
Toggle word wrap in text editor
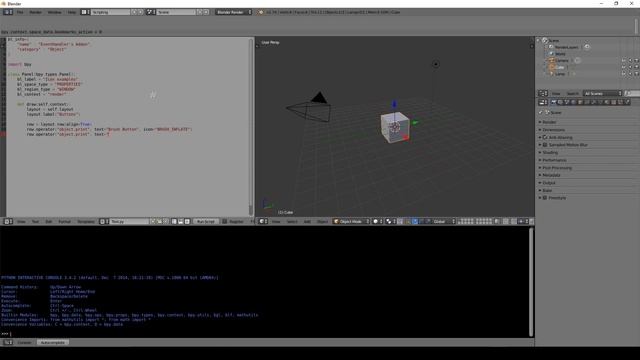pos(180,222)
